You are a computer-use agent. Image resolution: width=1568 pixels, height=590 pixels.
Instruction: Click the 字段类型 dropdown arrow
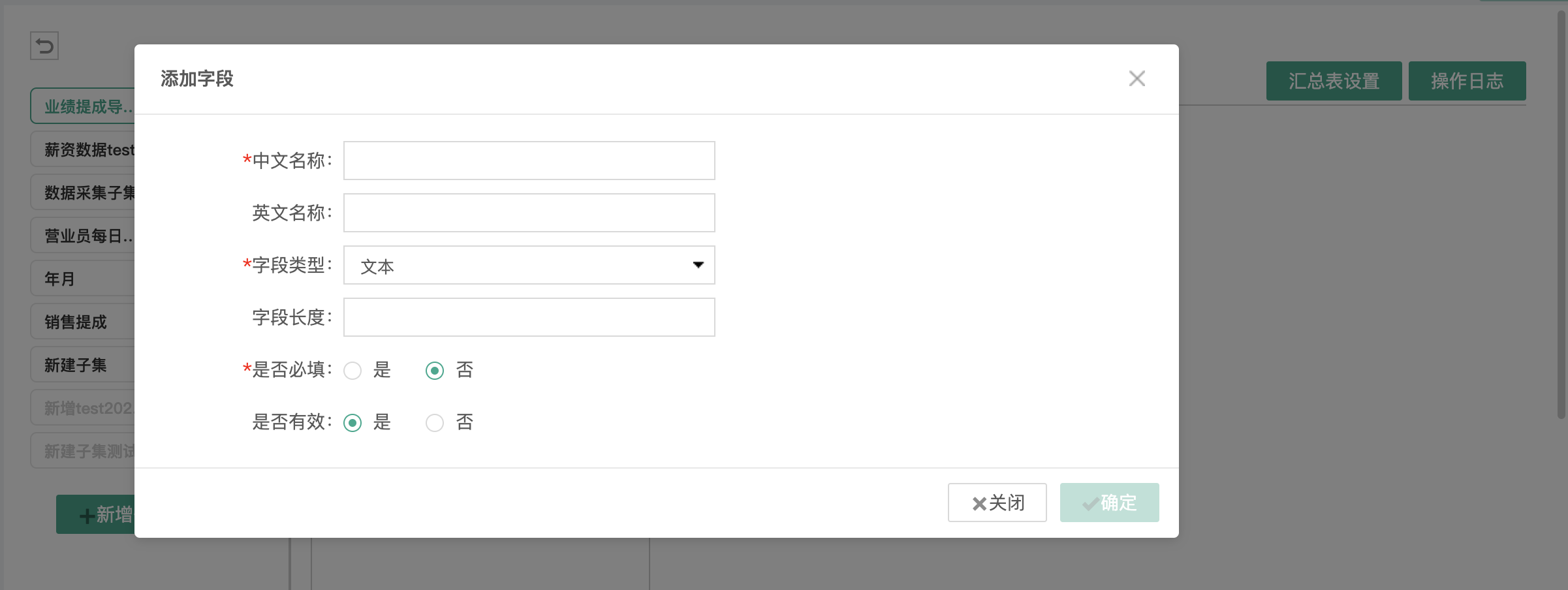[698, 265]
